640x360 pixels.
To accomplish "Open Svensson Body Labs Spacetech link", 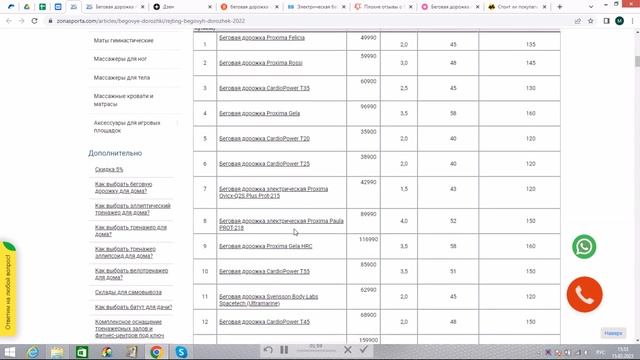I will pyautogui.click(x=268, y=300).
